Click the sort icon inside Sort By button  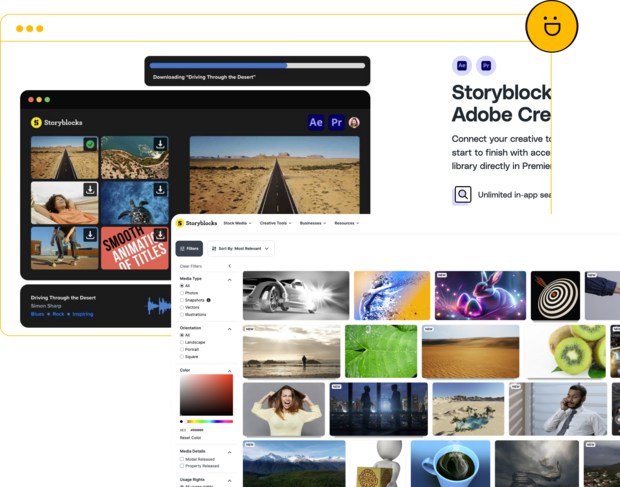(x=214, y=249)
